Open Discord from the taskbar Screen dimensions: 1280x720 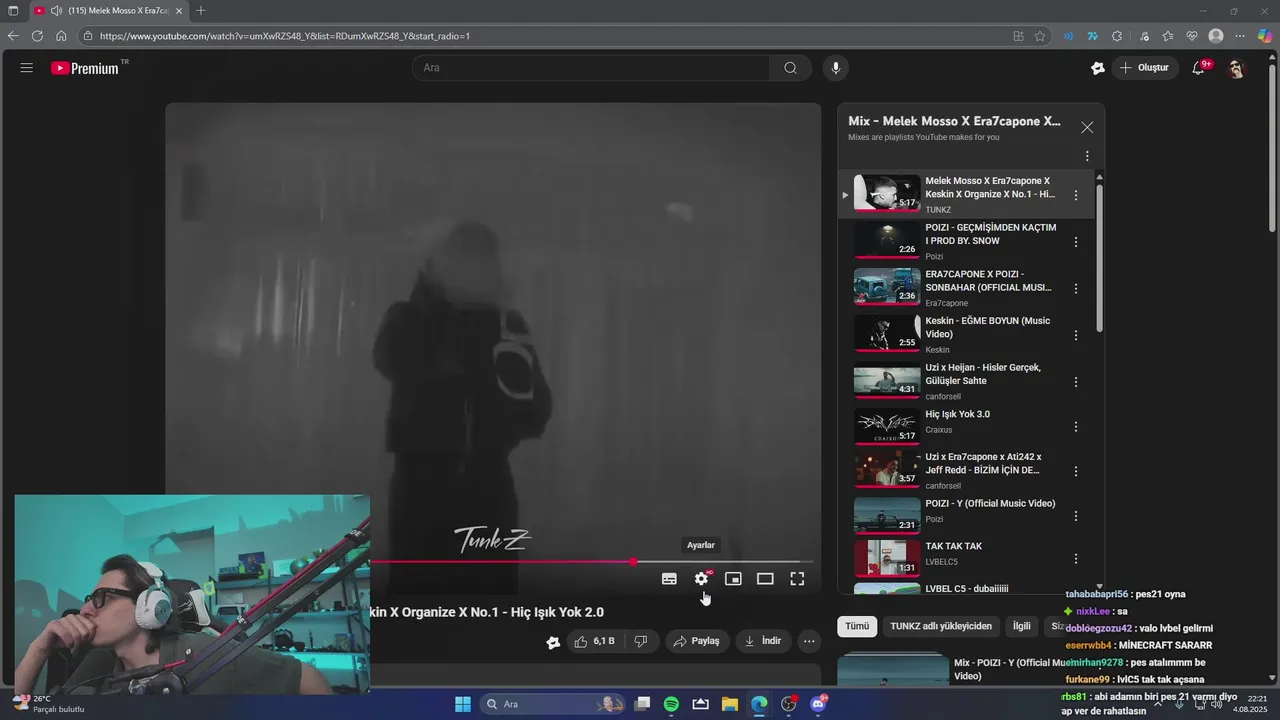click(x=818, y=704)
